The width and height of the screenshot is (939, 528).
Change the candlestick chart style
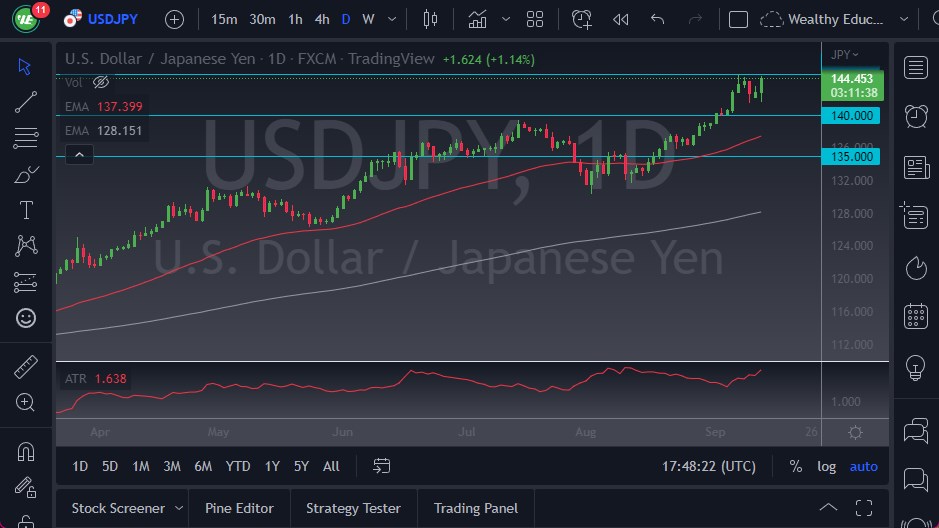[430, 20]
